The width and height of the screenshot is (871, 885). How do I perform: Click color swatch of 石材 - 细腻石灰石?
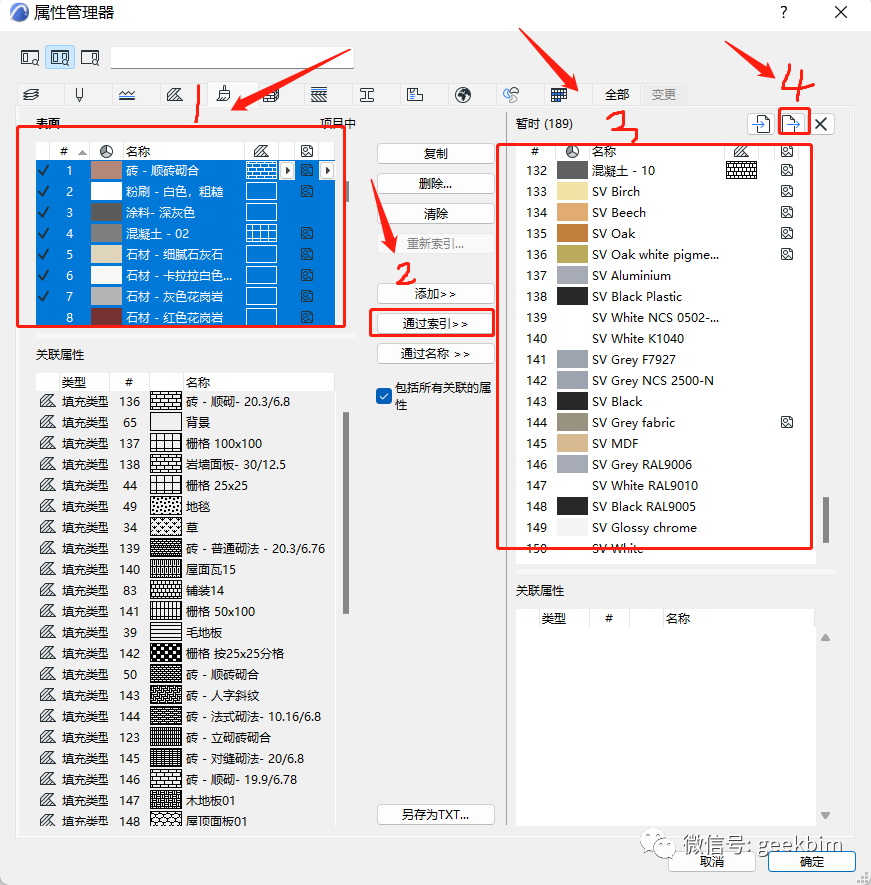[106, 254]
